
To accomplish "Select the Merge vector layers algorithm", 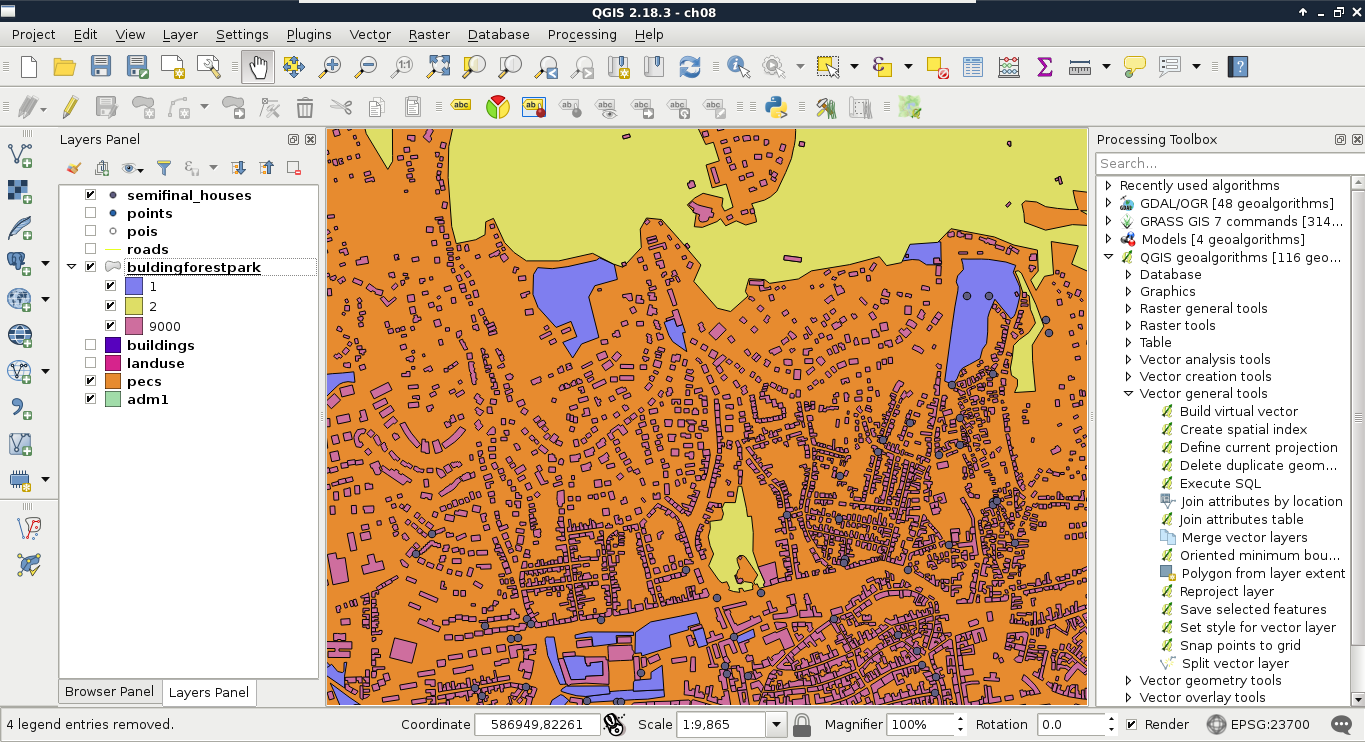I will pyautogui.click(x=1244, y=537).
